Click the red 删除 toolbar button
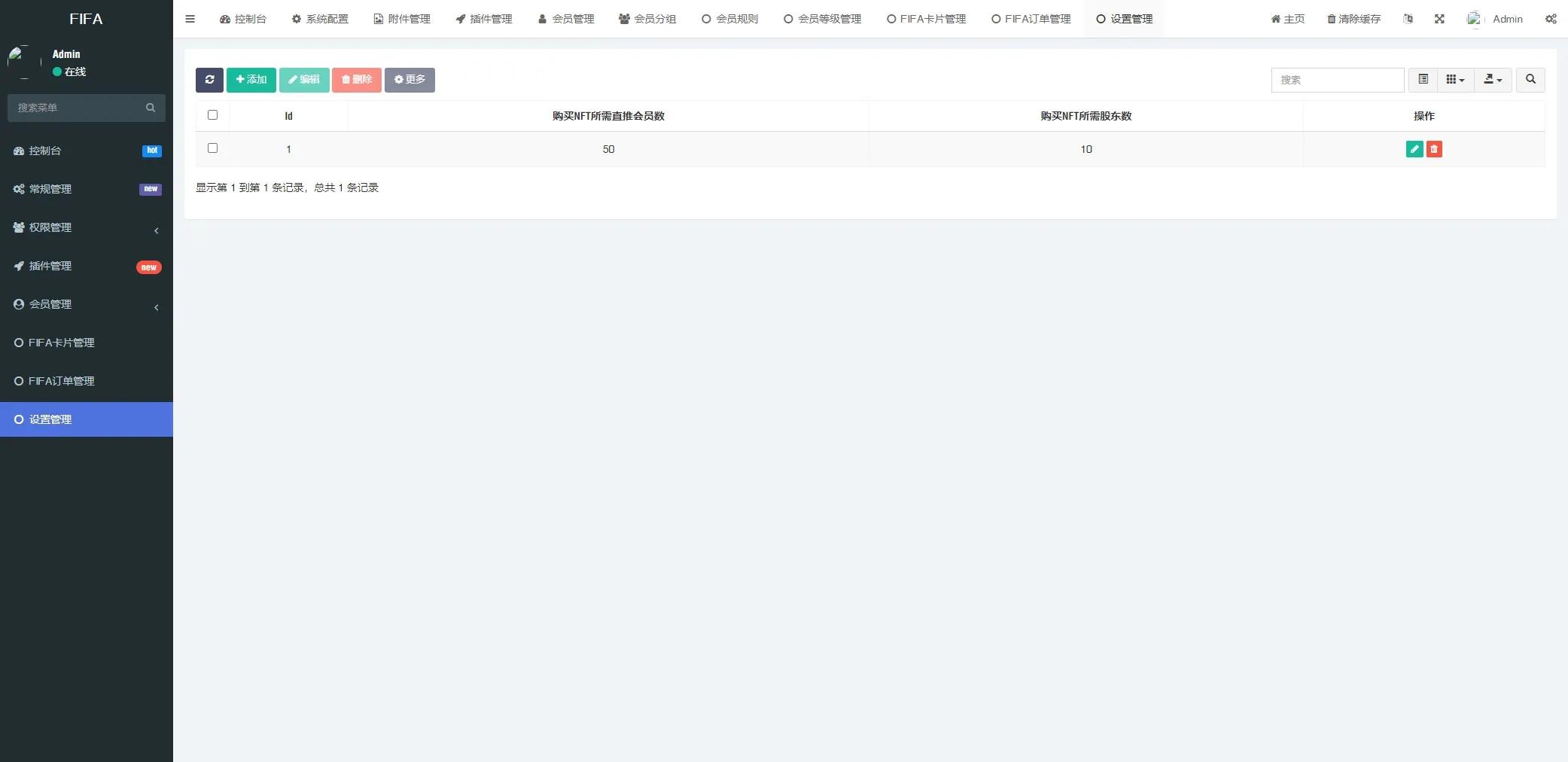1568x762 pixels. pos(357,80)
